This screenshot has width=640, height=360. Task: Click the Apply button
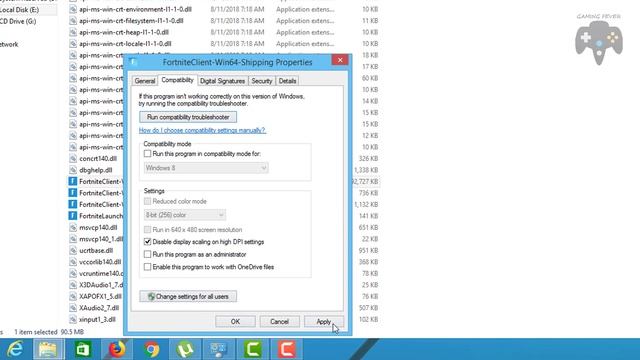(x=324, y=322)
